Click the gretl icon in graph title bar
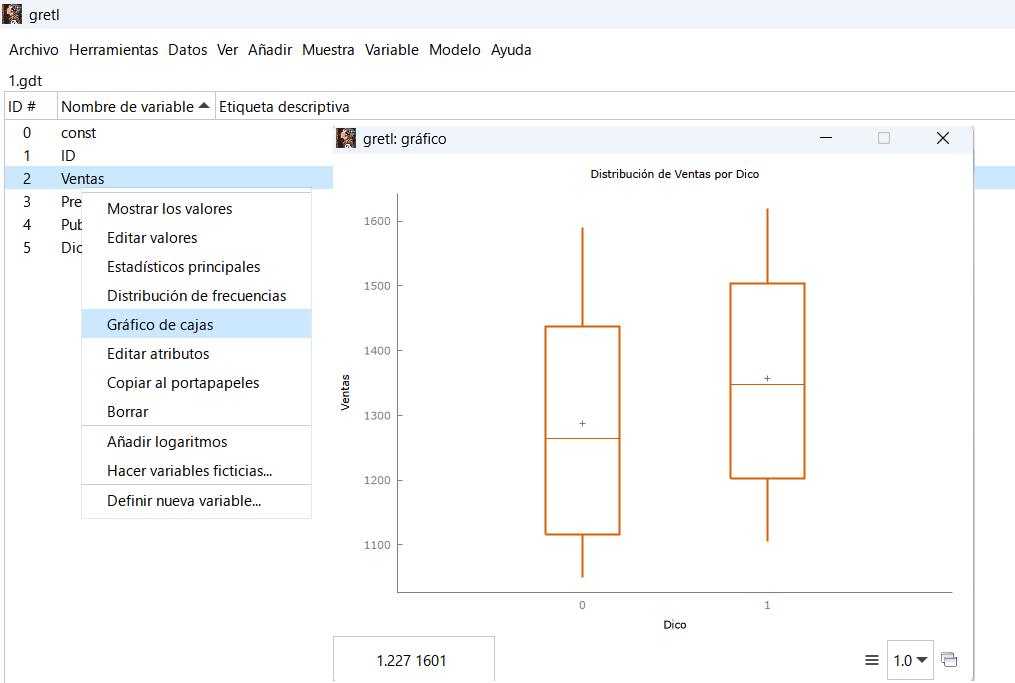 click(x=346, y=138)
